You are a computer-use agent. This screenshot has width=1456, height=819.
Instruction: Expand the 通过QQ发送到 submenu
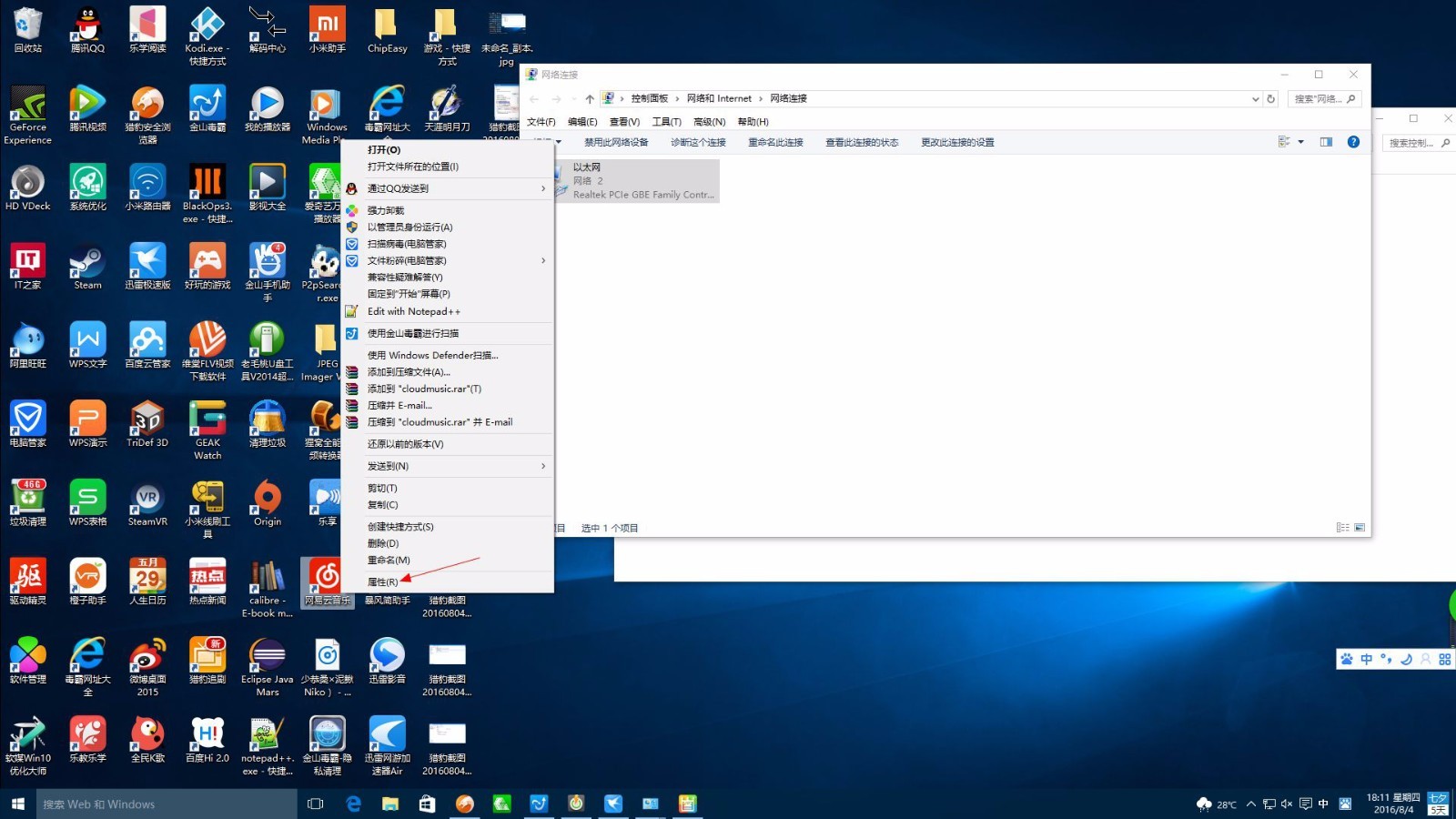tap(447, 188)
